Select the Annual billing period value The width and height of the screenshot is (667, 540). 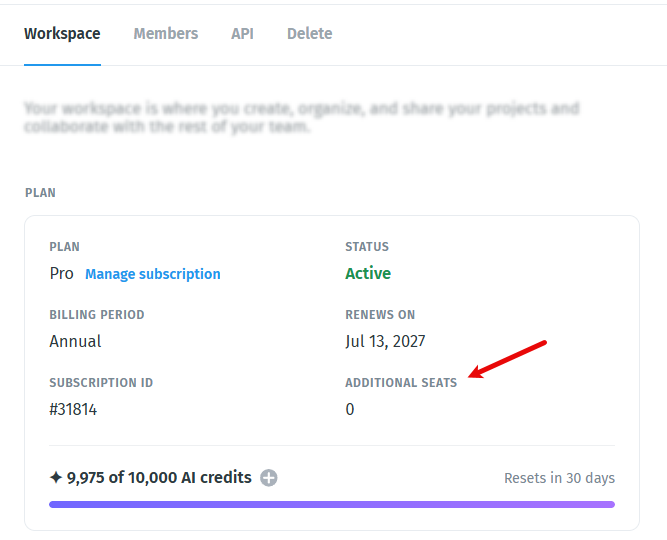75,341
